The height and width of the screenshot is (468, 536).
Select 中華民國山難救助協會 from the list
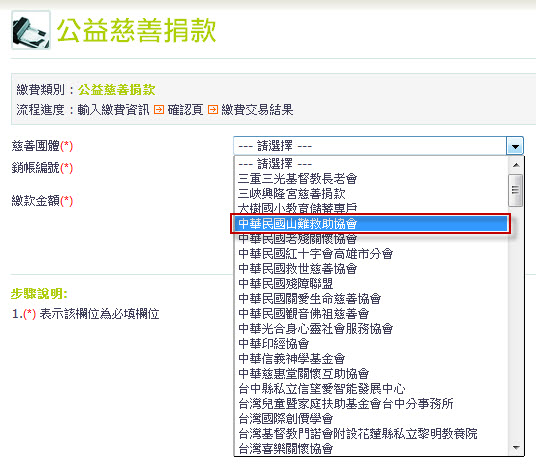pos(371,224)
